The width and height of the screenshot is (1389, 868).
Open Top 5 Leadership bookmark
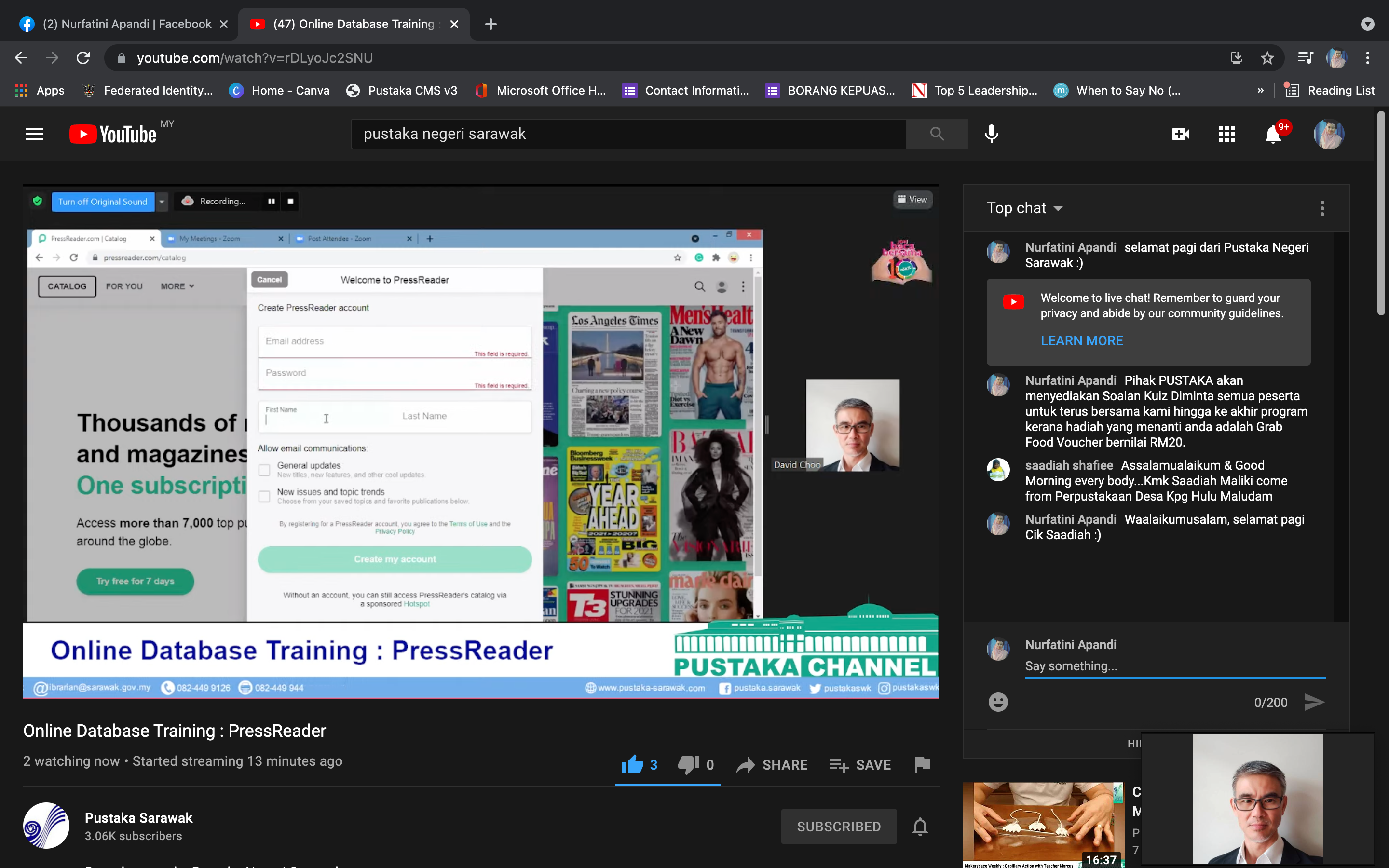(974, 91)
